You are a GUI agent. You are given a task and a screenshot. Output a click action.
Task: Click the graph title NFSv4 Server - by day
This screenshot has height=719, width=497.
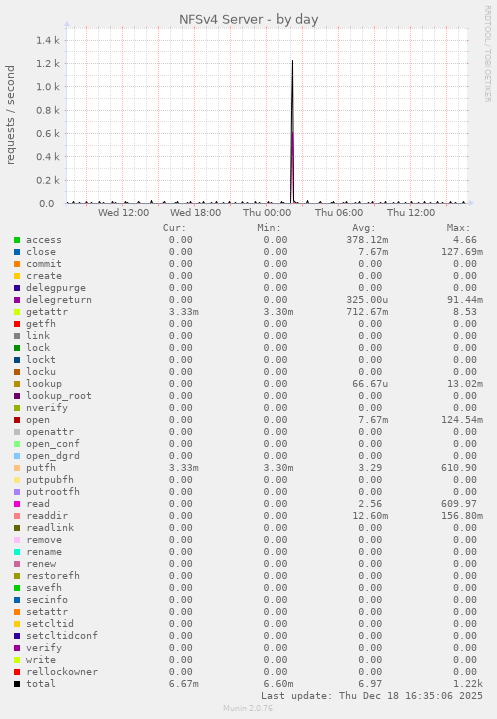(248, 20)
